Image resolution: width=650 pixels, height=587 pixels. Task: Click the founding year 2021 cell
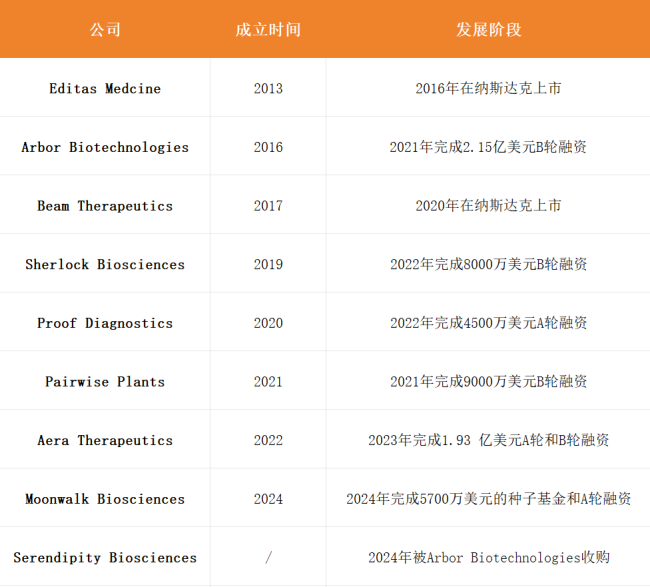(x=268, y=382)
